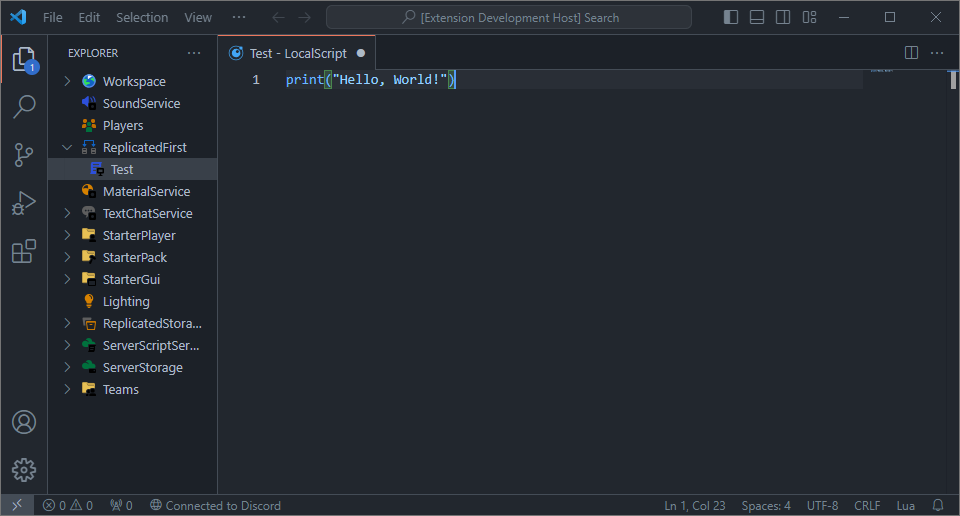960x516 pixels.
Task: Open remote window indicator in status bar
Action: click(x=17, y=506)
